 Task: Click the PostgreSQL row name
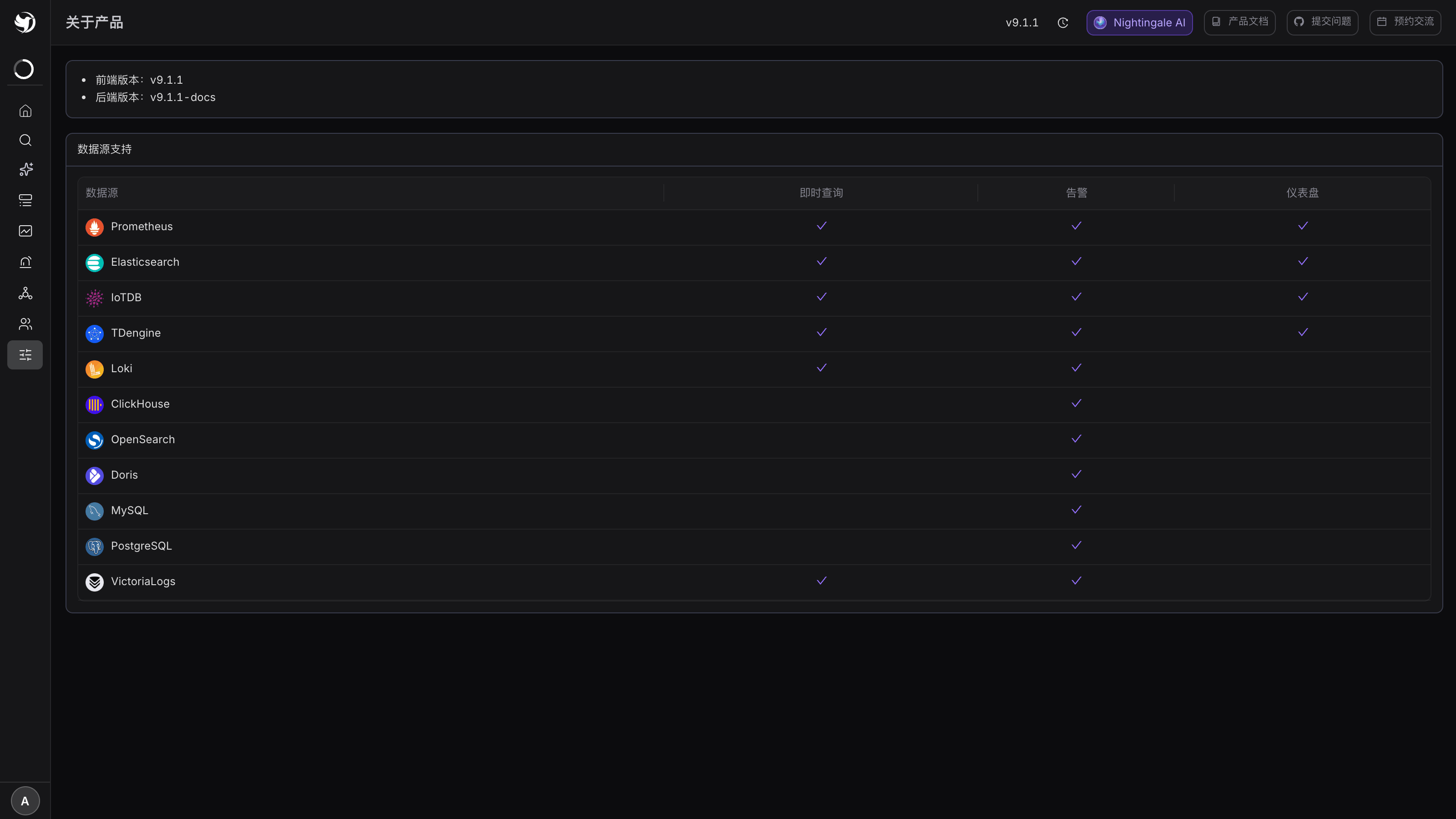pyautogui.click(x=142, y=546)
